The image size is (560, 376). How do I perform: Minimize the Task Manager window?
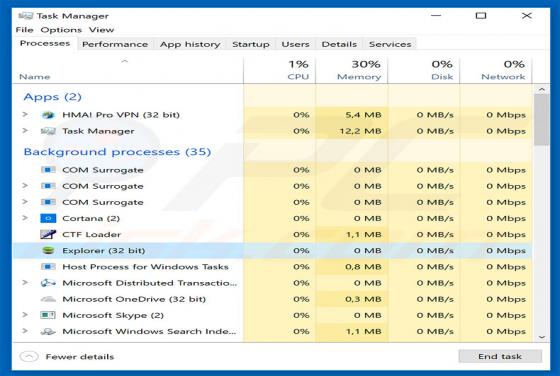[x=436, y=15]
